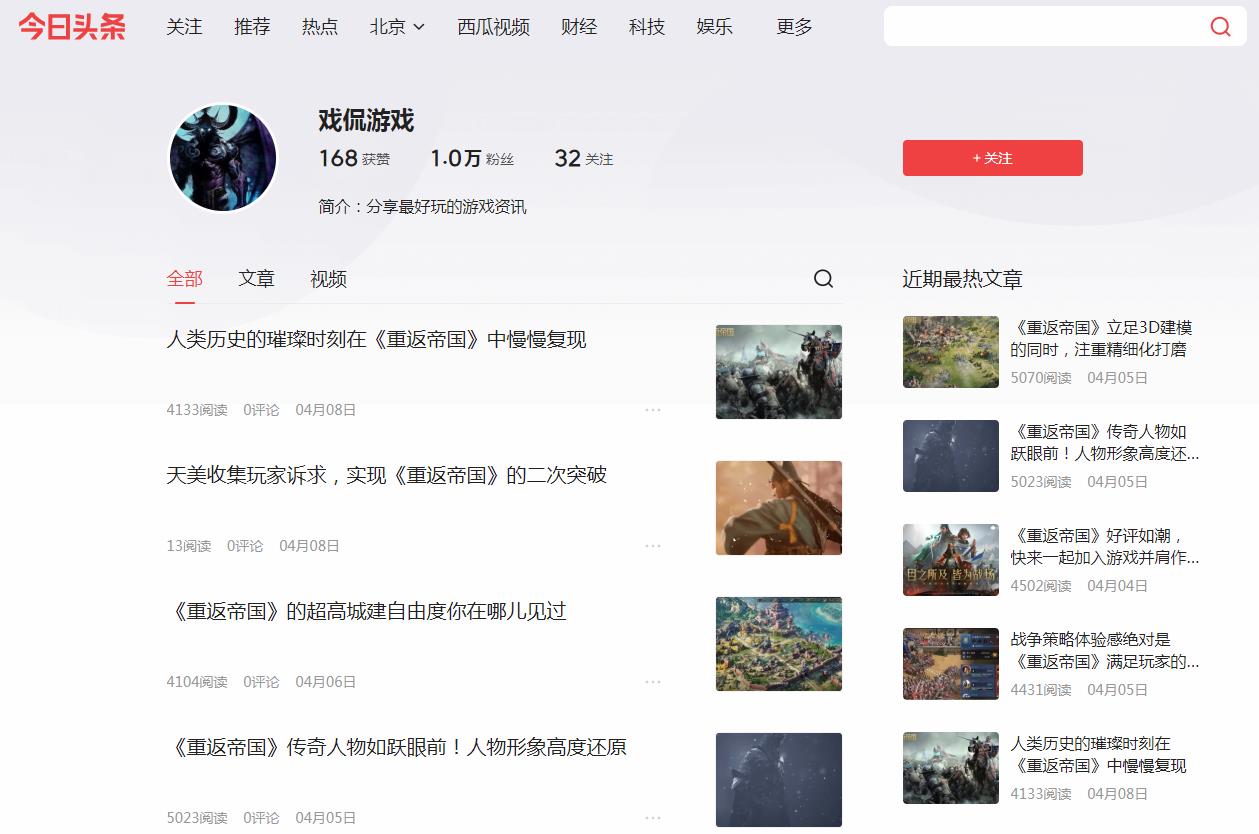Open sidebar article 战争策略体验感绝对是
The image size is (1259, 834).
(x=1105, y=651)
